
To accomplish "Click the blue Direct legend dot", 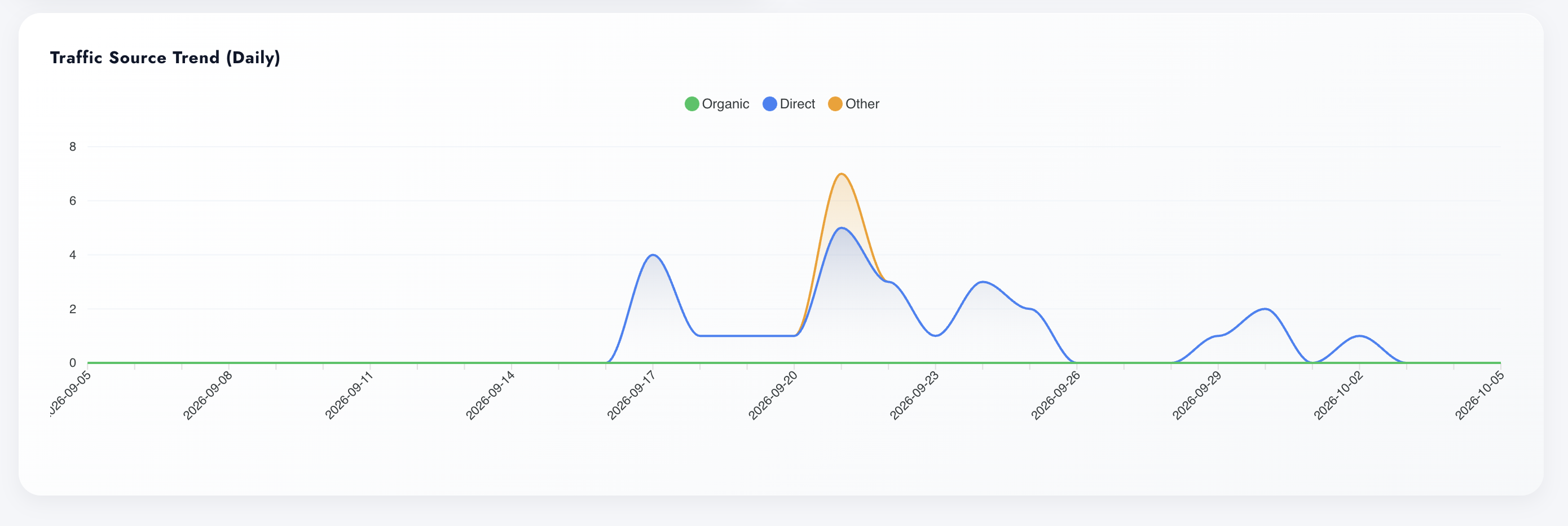I will (x=769, y=104).
